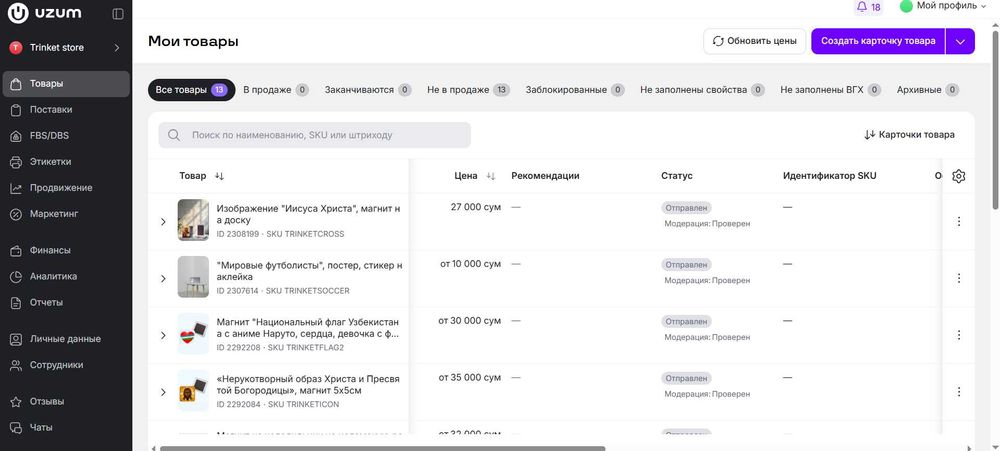
Task: Open actions menu for Иисуса Христа magnet row
Action: (959, 221)
